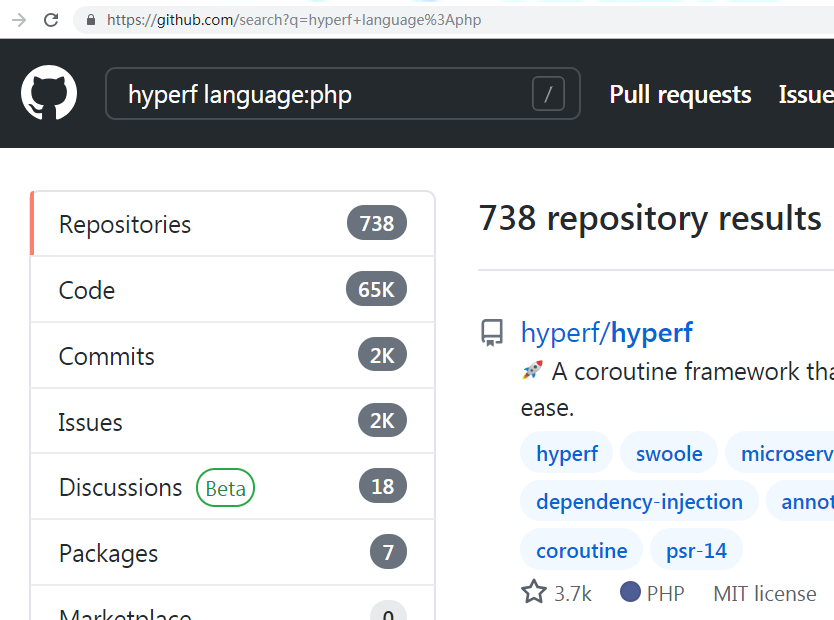Screen dimensions: 834x620
Task: Click the annotation topic tag
Action: (x=800, y=501)
